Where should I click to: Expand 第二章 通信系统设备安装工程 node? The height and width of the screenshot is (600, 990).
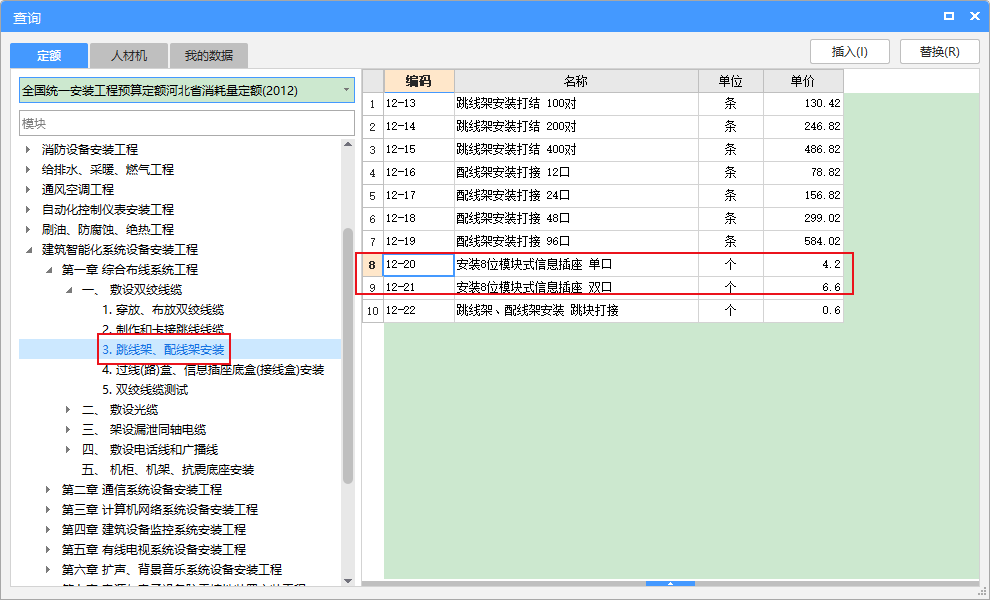coord(49,490)
